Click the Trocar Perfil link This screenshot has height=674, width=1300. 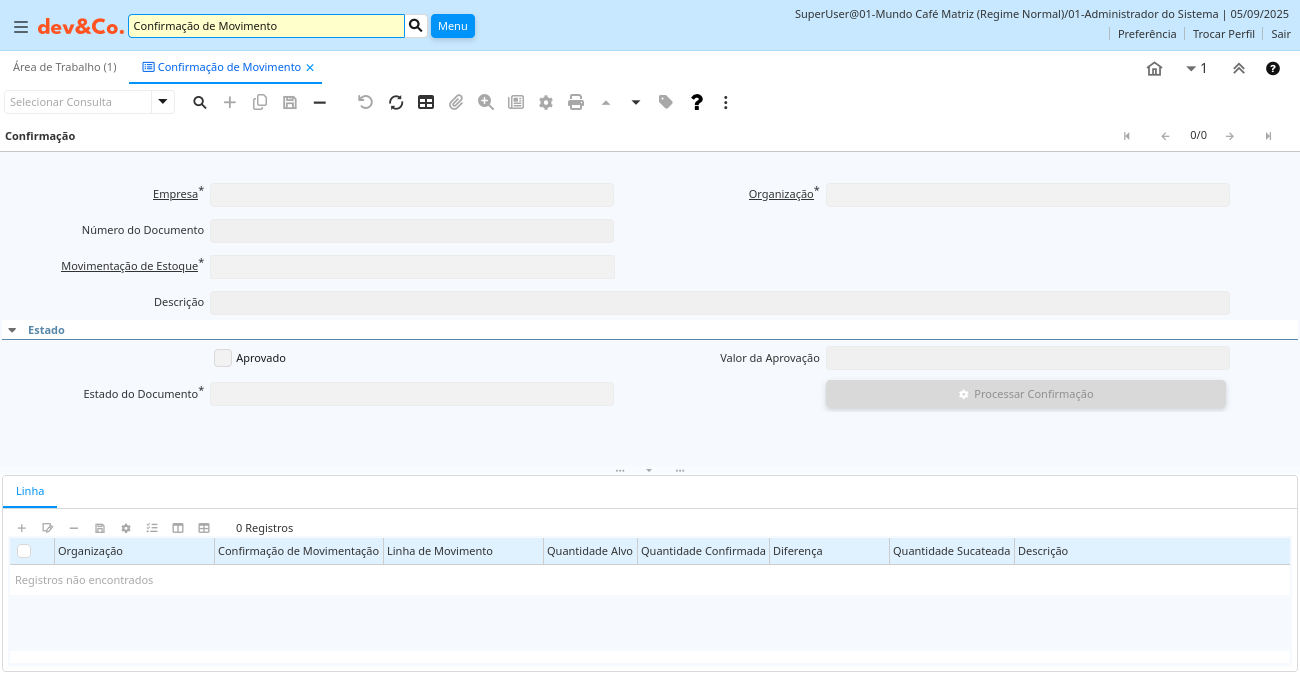tap(1223, 34)
